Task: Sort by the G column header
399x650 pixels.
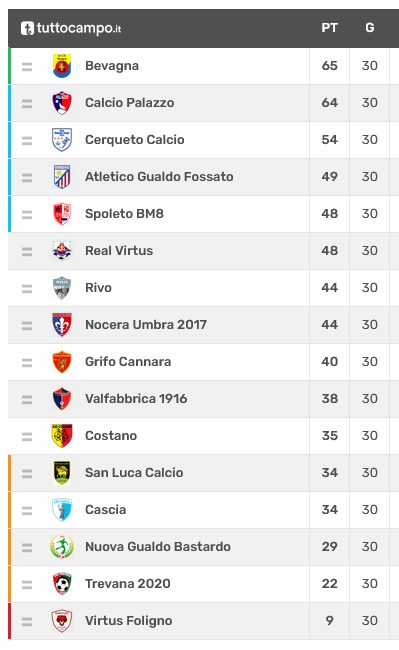Action: click(370, 28)
